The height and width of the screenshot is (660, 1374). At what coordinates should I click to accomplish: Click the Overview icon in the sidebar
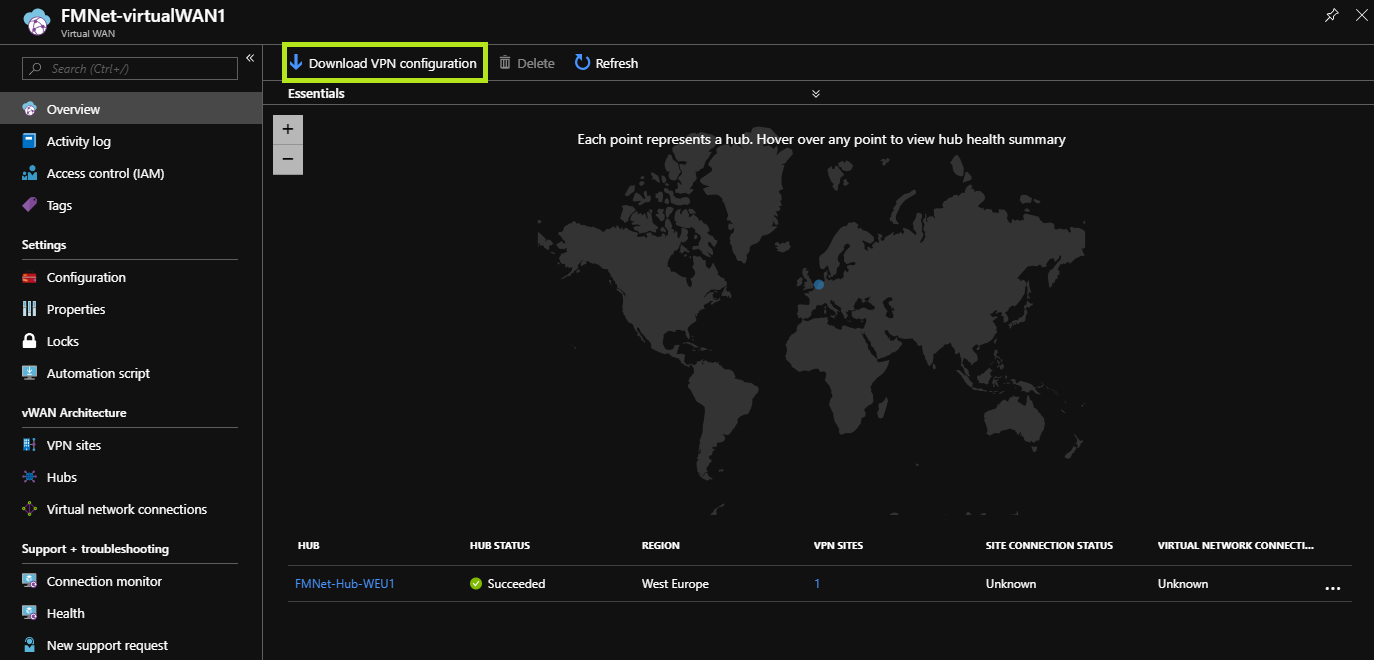coord(29,109)
